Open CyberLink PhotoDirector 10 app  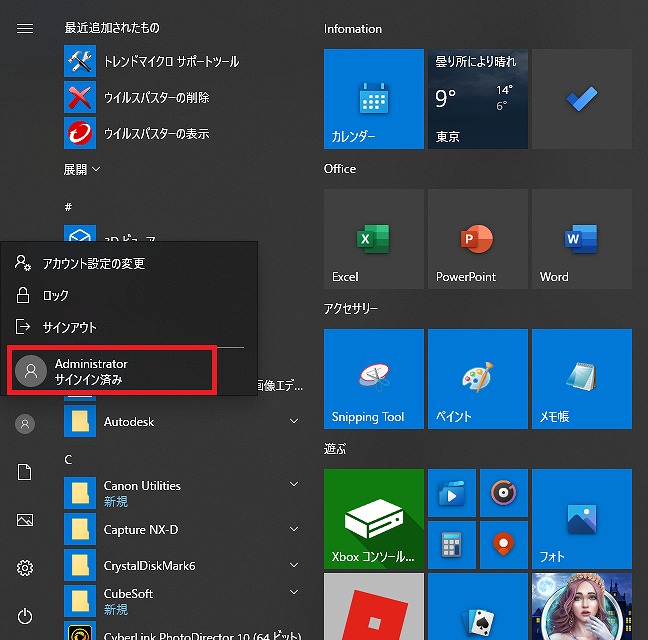[x=184, y=631]
